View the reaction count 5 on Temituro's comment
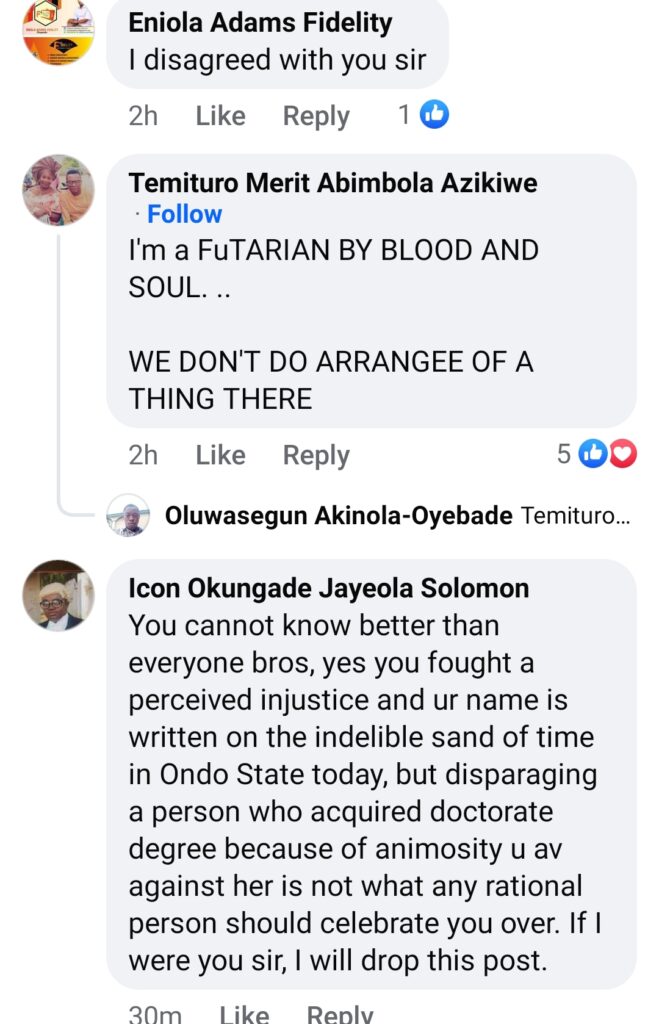Screen dimensions: 659x1024 564,454
